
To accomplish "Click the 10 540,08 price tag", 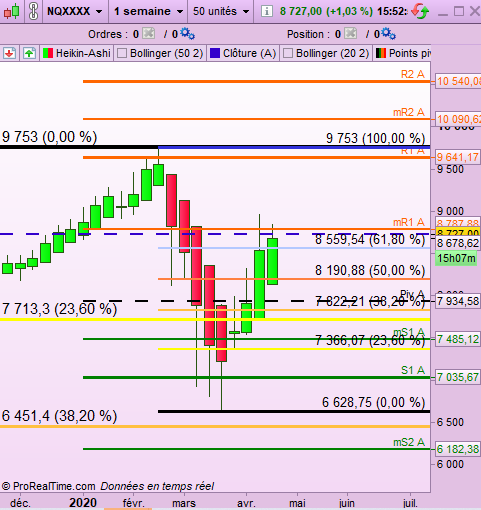I will click(458, 81).
